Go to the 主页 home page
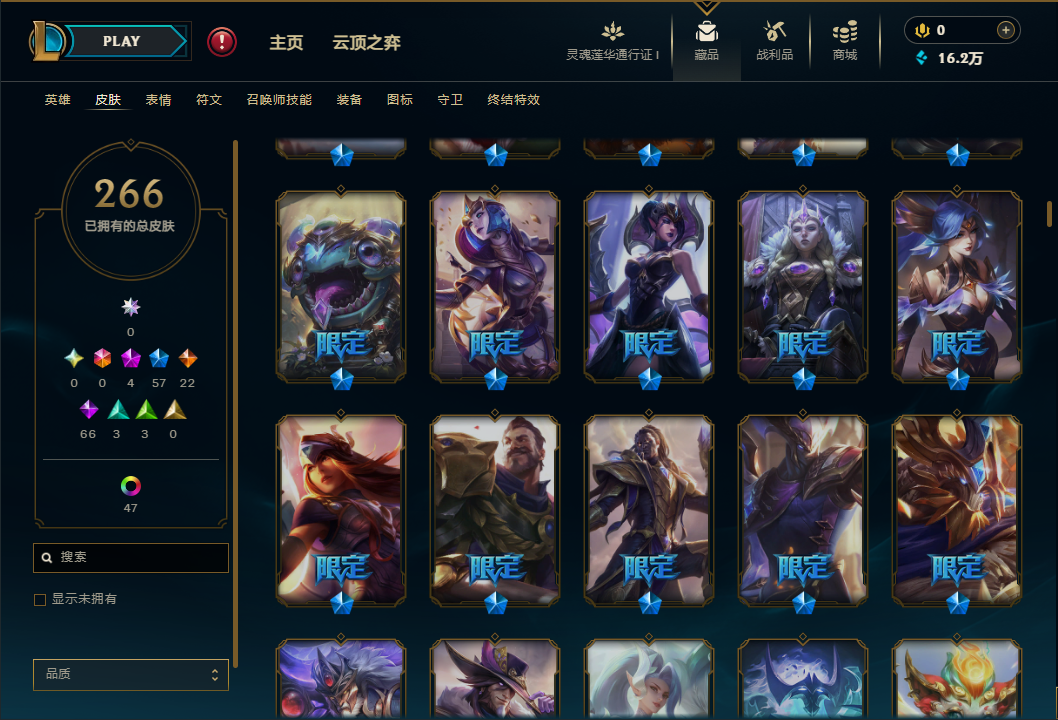 point(286,43)
